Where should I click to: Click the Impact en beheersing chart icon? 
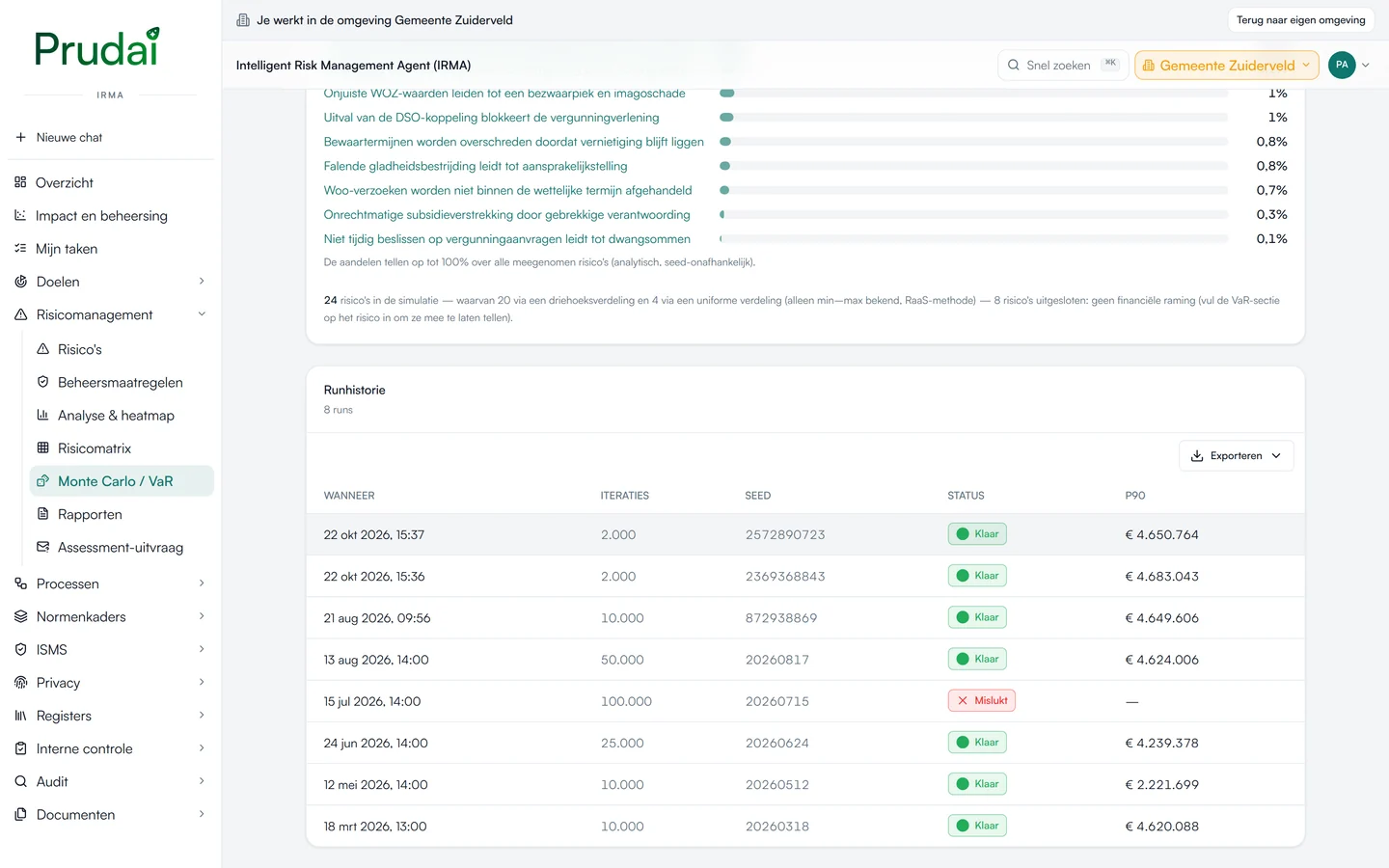20,215
